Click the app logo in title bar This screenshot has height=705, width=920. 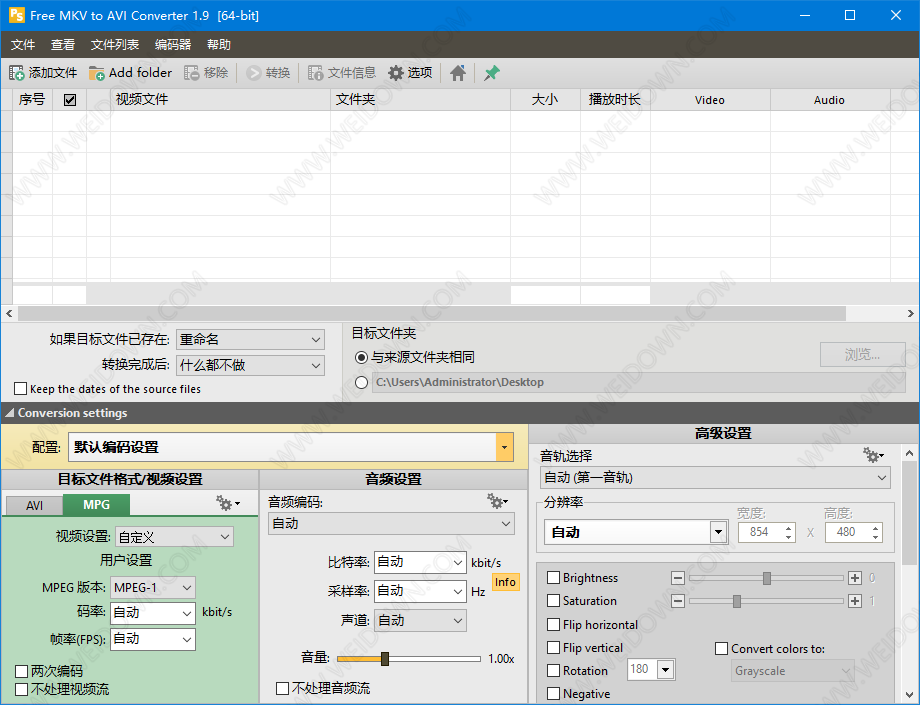16,15
